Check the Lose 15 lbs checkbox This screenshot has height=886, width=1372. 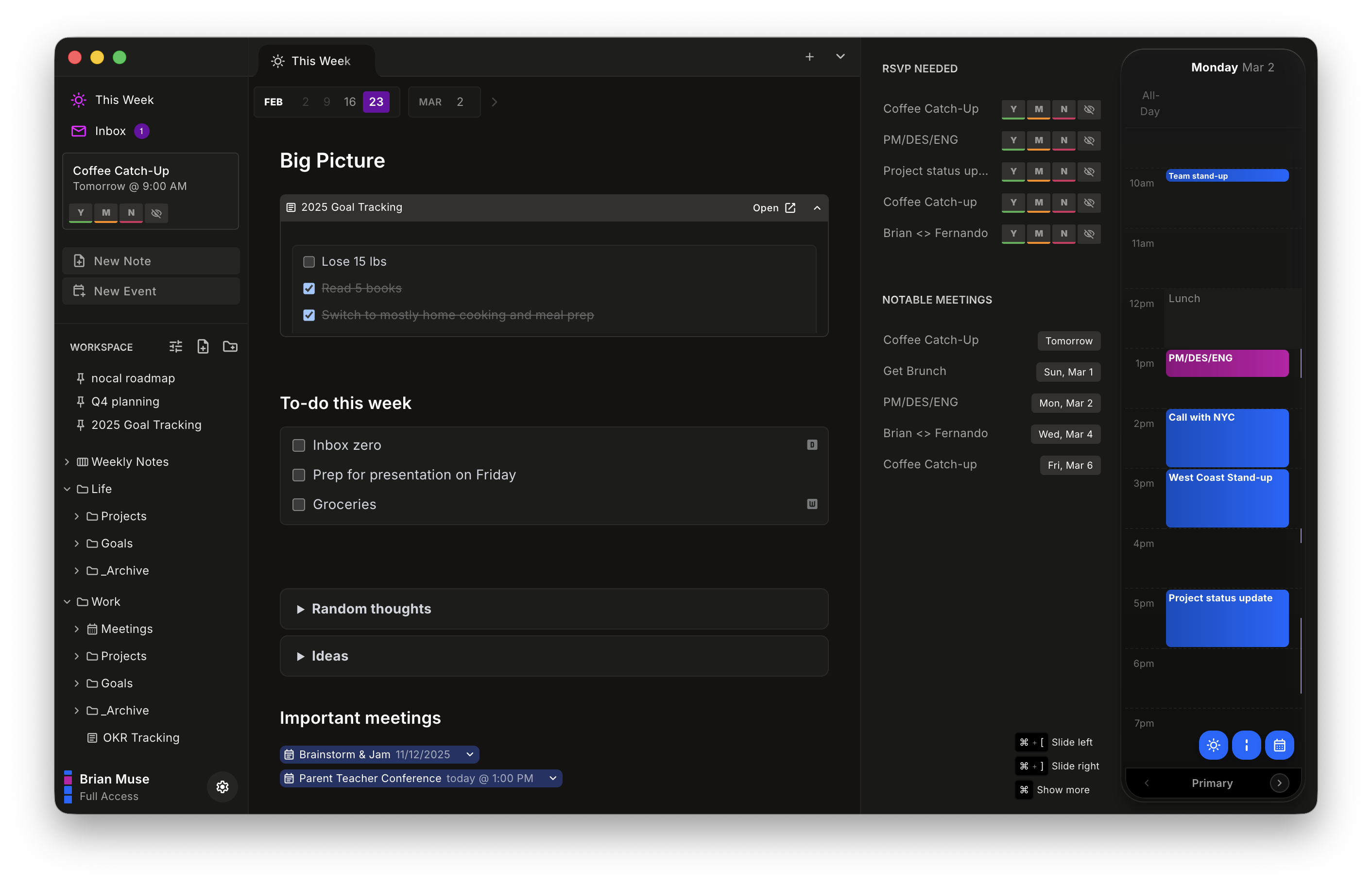[309, 261]
